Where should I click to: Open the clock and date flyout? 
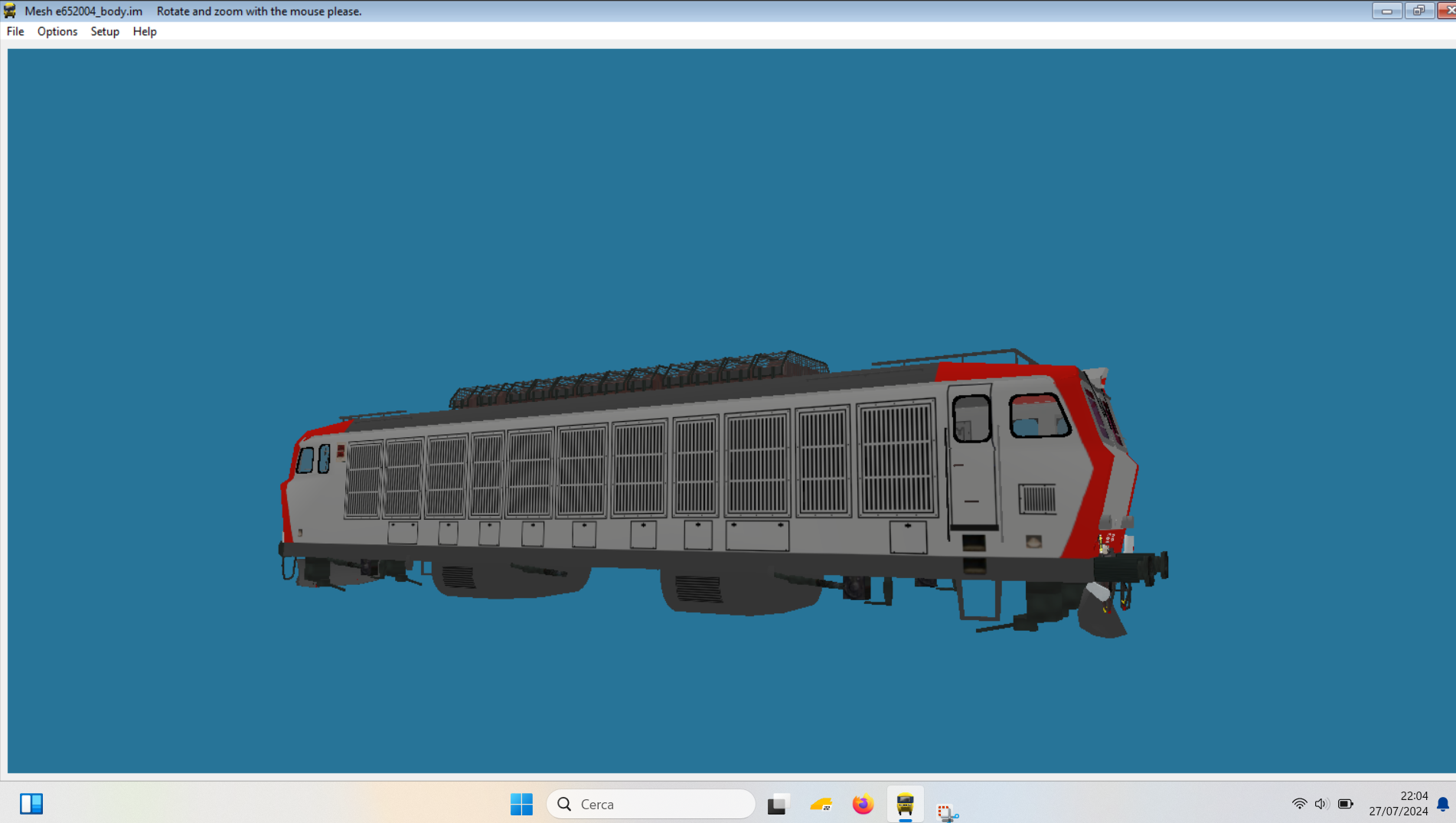click(x=1398, y=804)
